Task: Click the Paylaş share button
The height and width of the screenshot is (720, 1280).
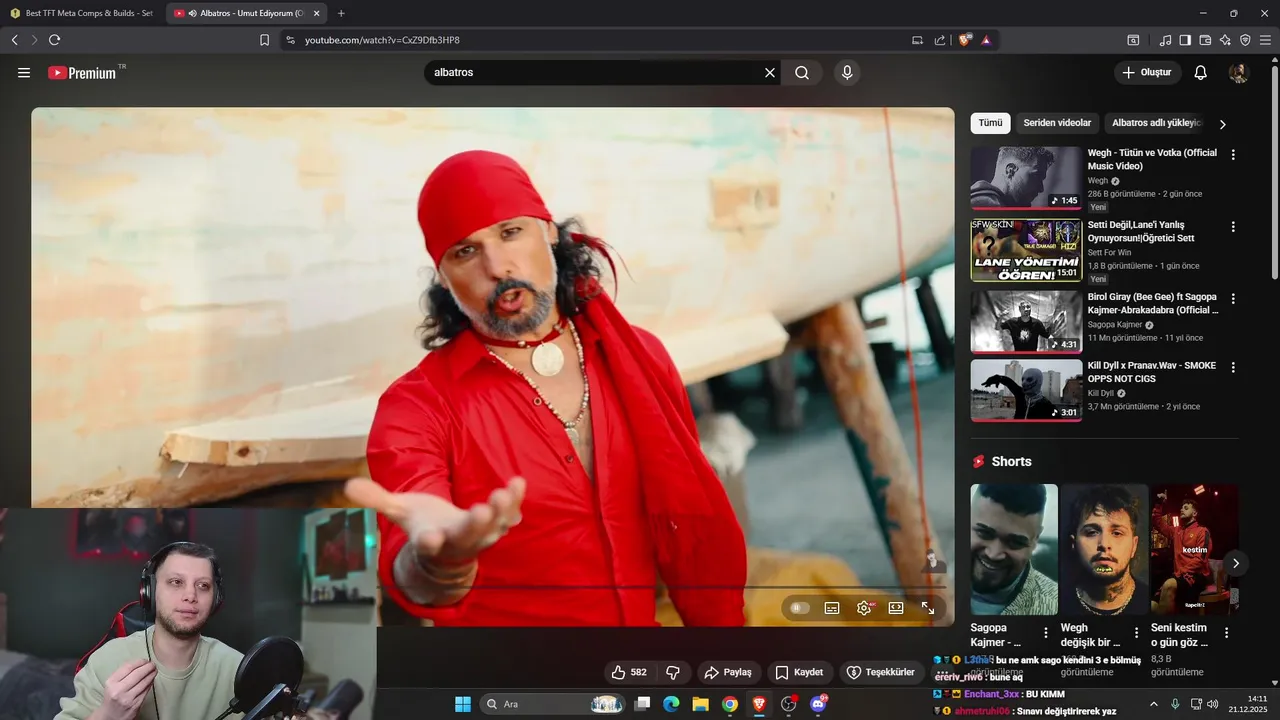Action: (x=727, y=673)
